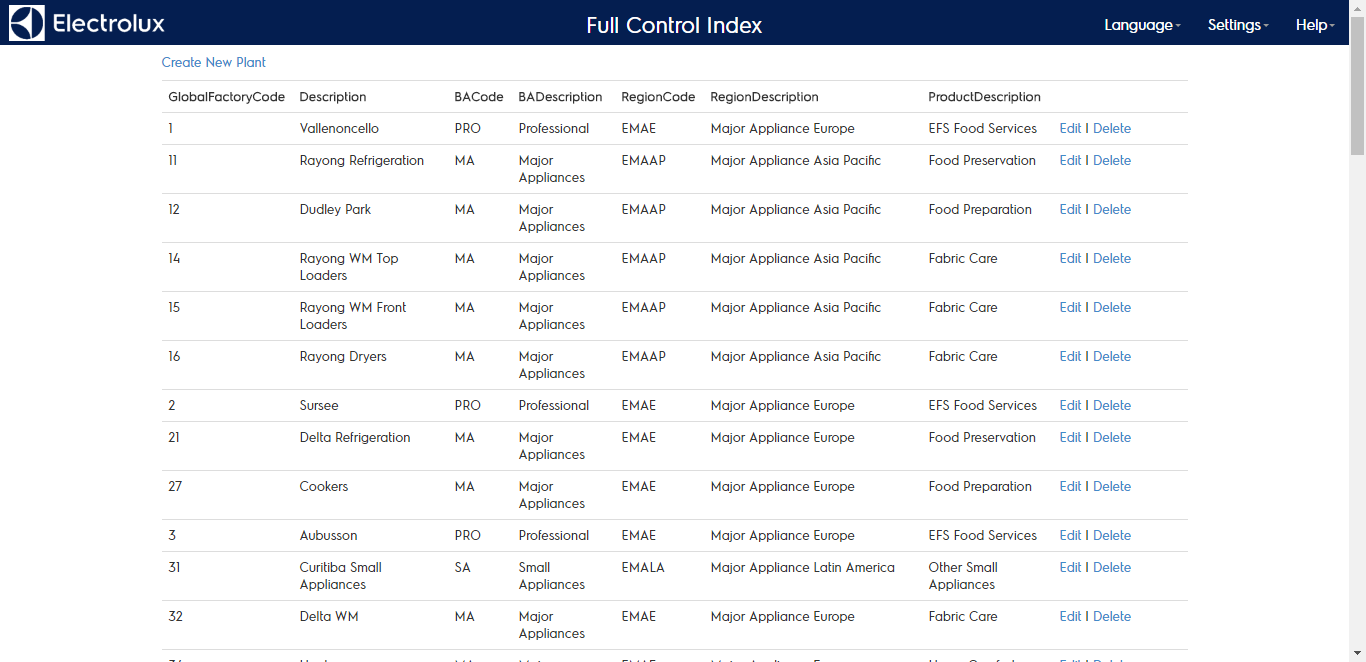This screenshot has height=662, width=1366.
Task: Edit the Rayong WM Top Loaders entry
Action: click(x=1070, y=258)
